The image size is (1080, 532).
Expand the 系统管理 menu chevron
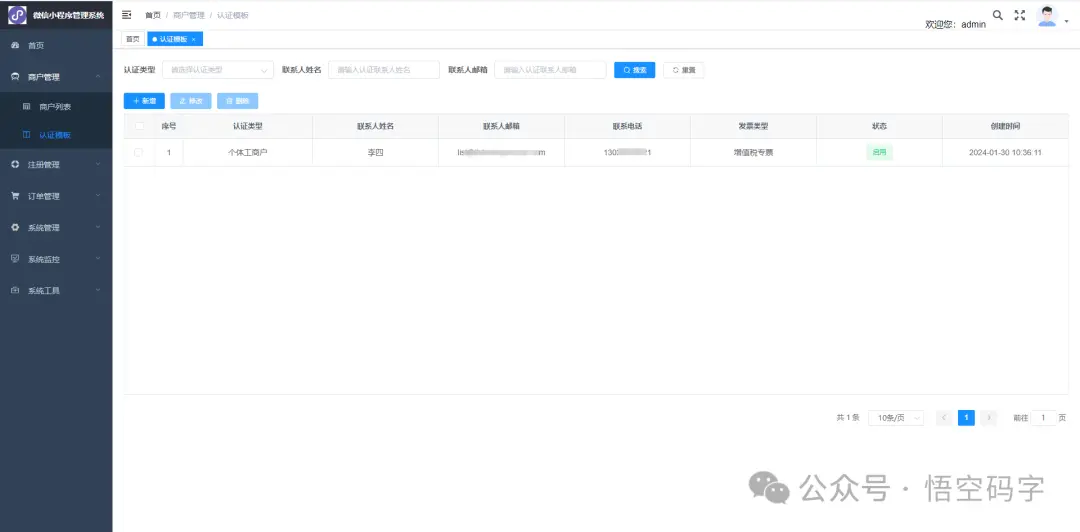pos(98,227)
